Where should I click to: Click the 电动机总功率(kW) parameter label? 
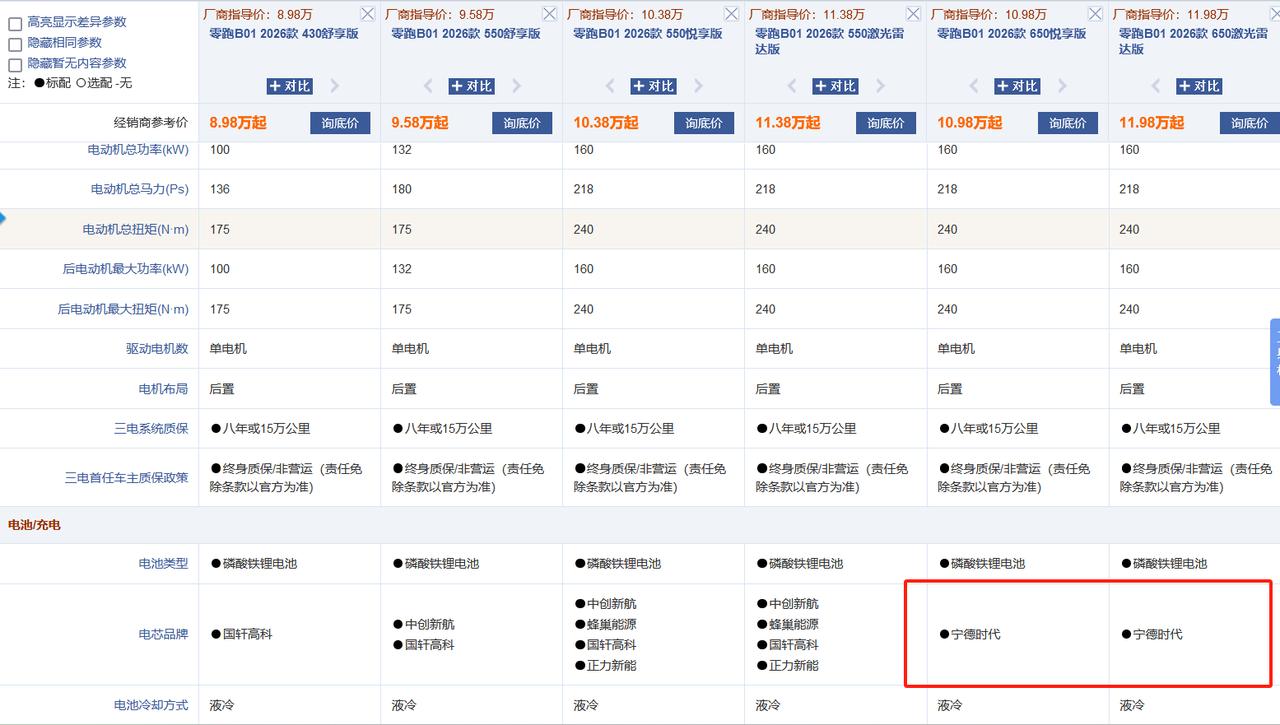(138, 150)
